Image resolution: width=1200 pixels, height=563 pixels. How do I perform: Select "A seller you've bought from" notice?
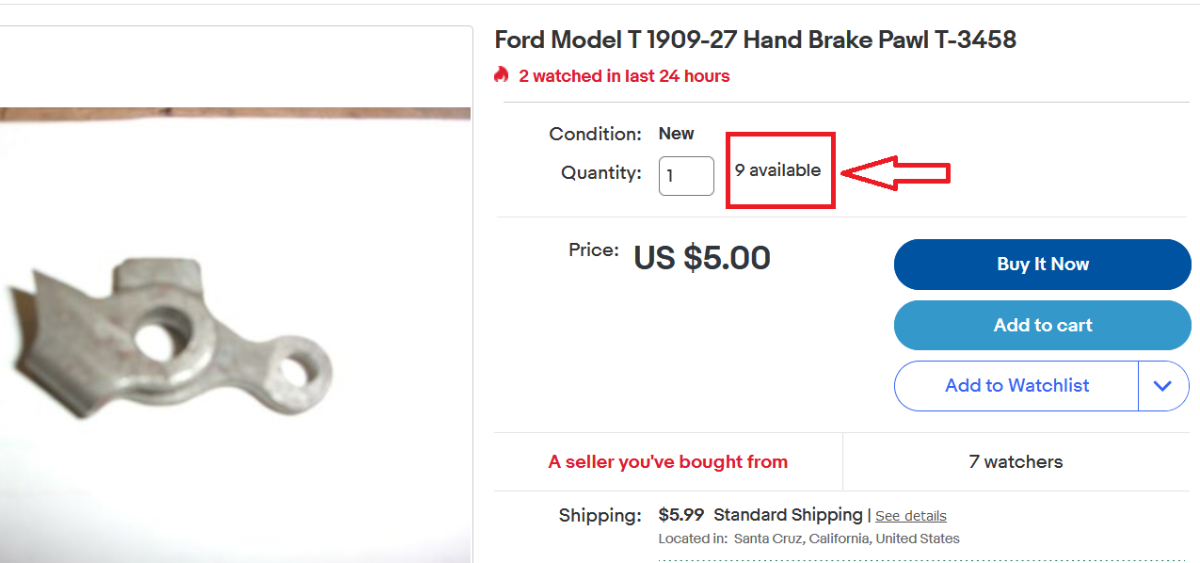[668, 462]
